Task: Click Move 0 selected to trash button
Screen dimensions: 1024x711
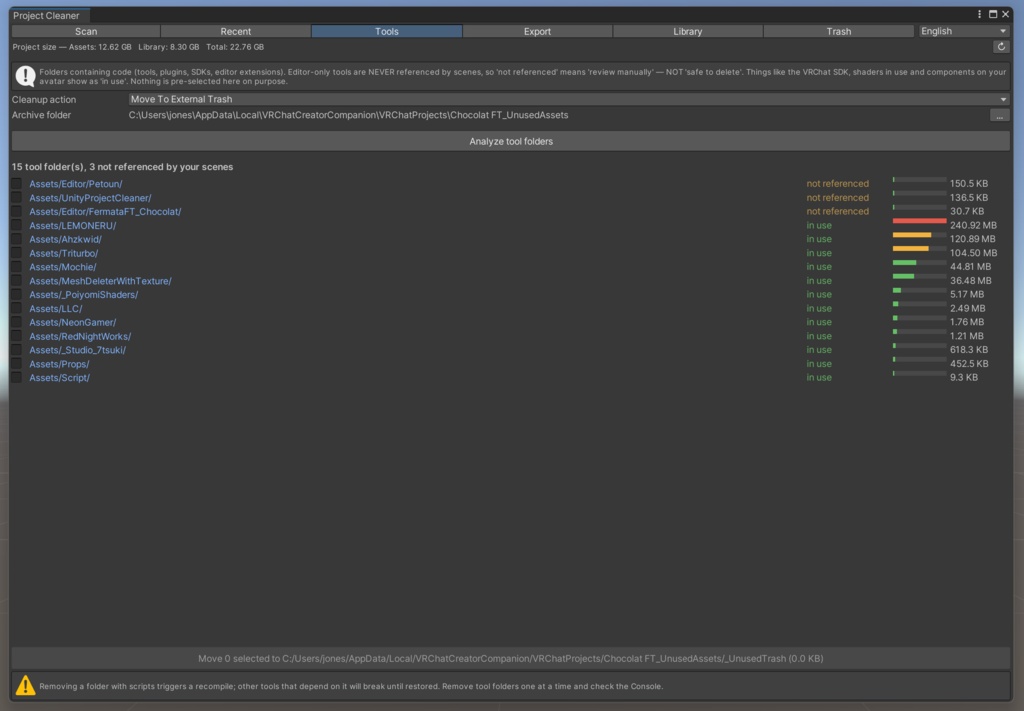Action: point(511,658)
